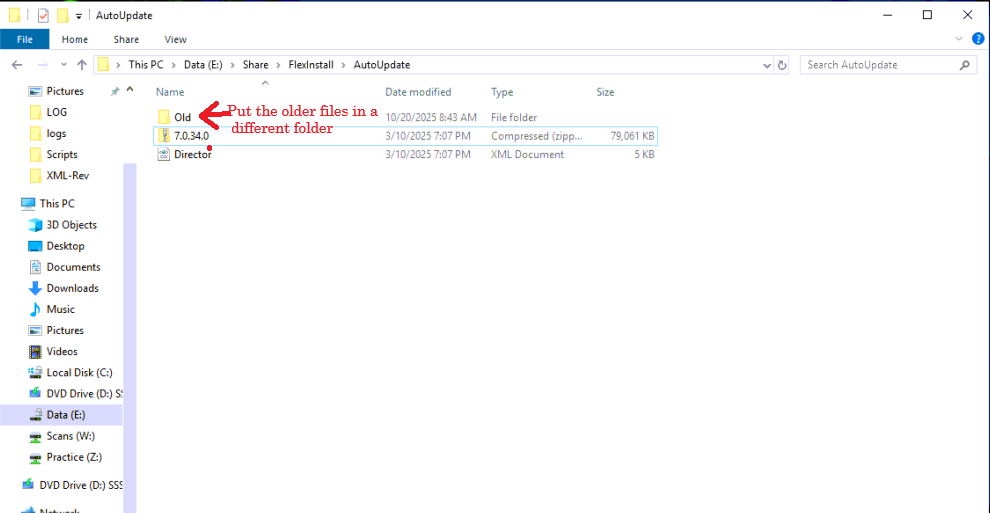Viewport: 990px width, 513px height.
Task: Switch to the View ribbon tab
Action: (x=175, y=39)
